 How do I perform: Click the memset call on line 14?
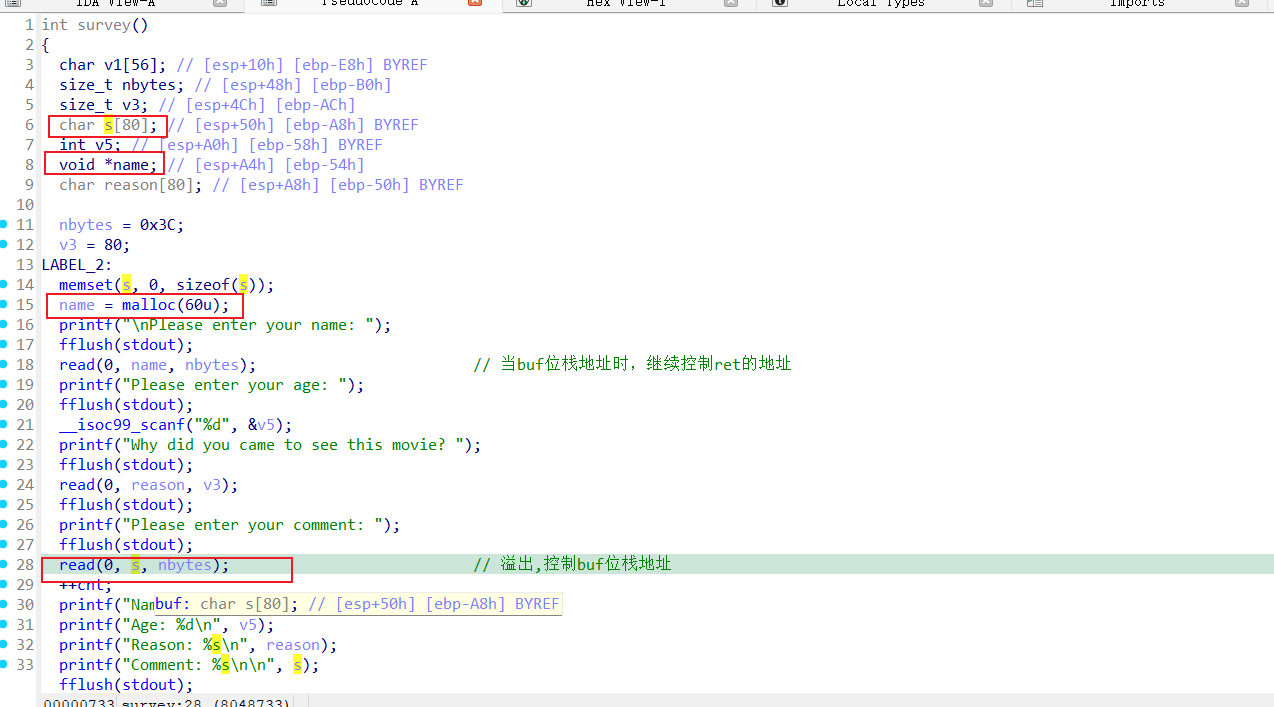(x=86, y=285)
